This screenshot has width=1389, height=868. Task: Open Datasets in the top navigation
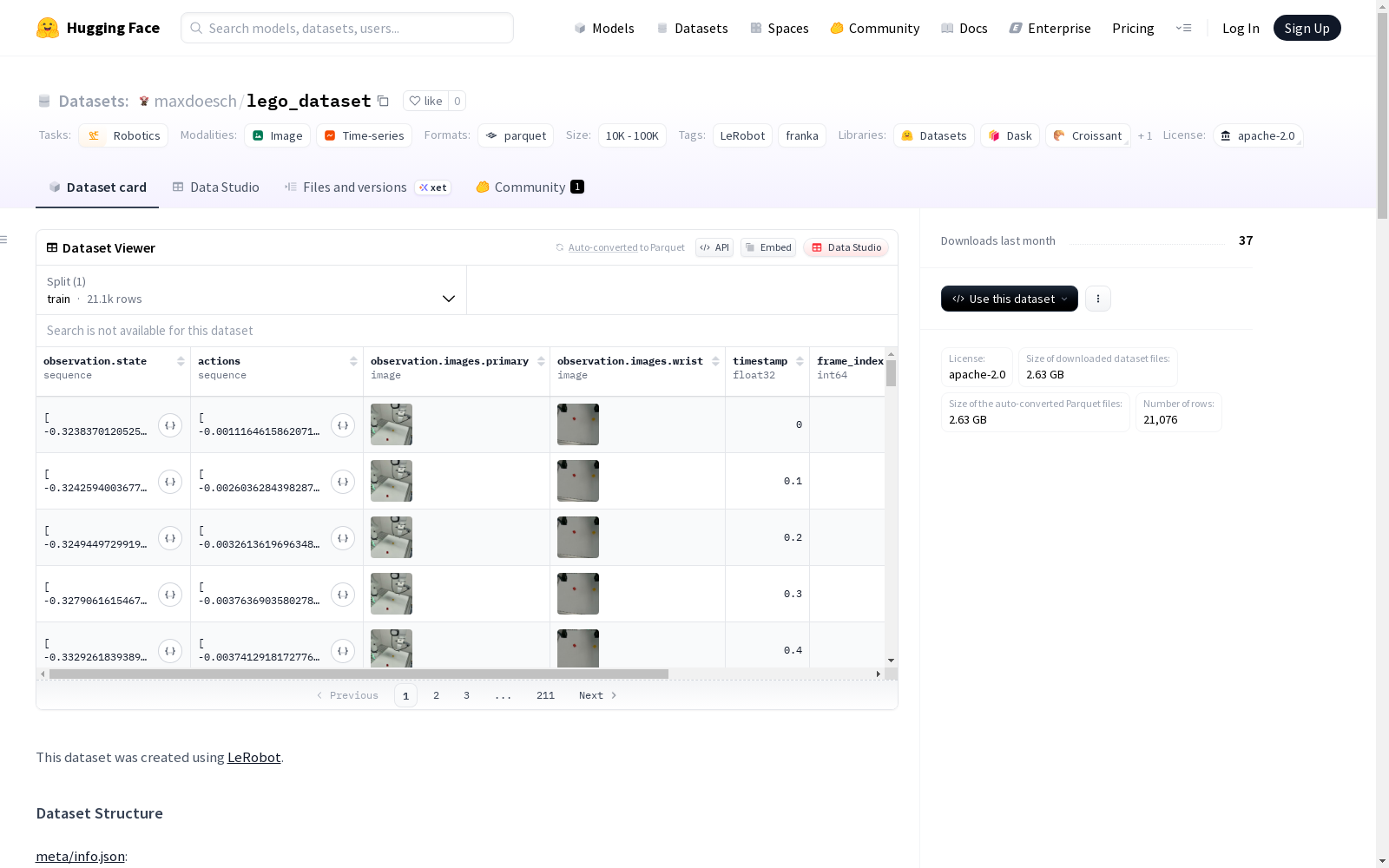click(x=692, y=28)
